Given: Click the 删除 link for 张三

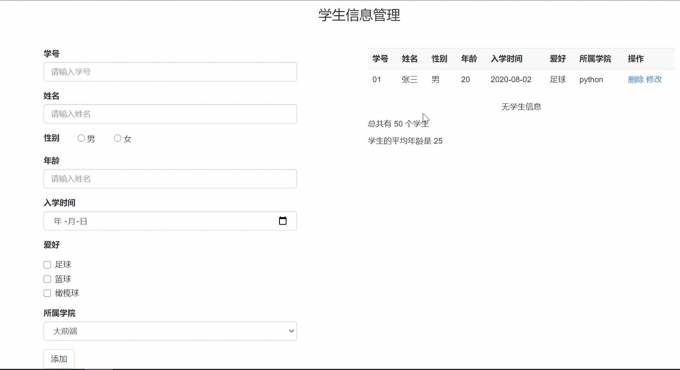Looking at the screenshot, I should (x=636, y=79).
